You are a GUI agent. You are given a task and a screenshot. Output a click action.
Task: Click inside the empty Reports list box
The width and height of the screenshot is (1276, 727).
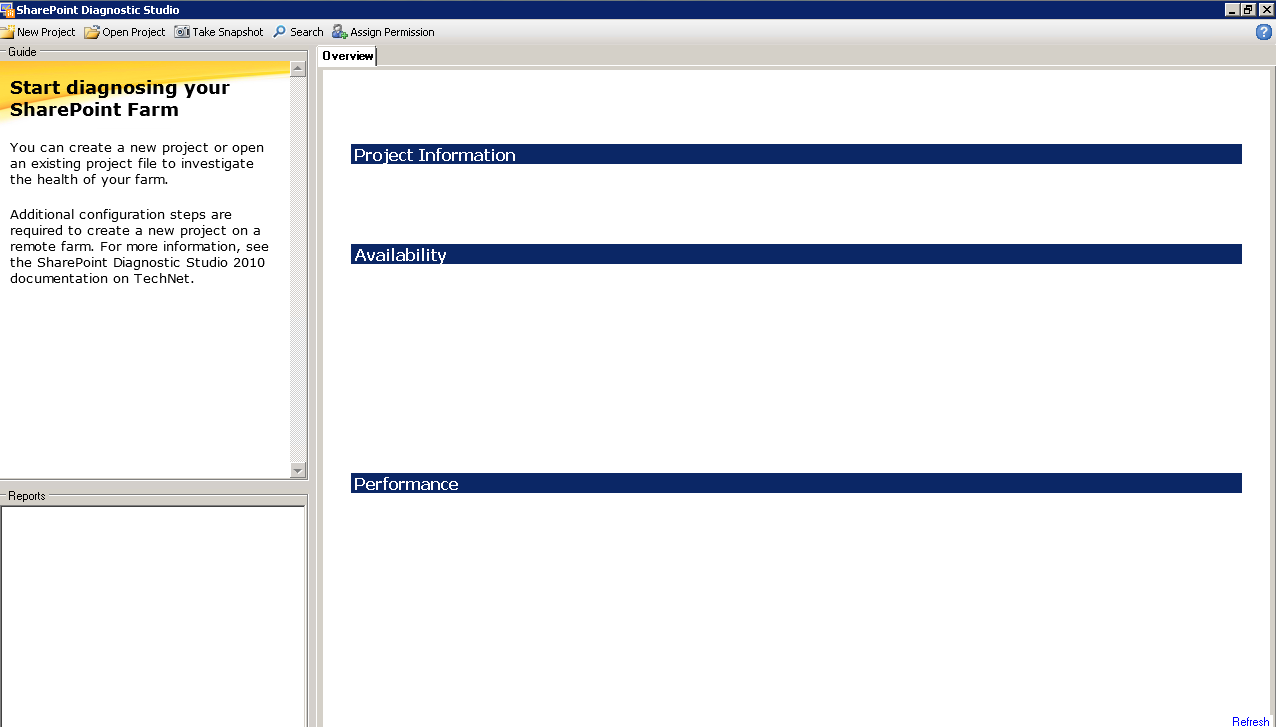(x=153, y=616)
